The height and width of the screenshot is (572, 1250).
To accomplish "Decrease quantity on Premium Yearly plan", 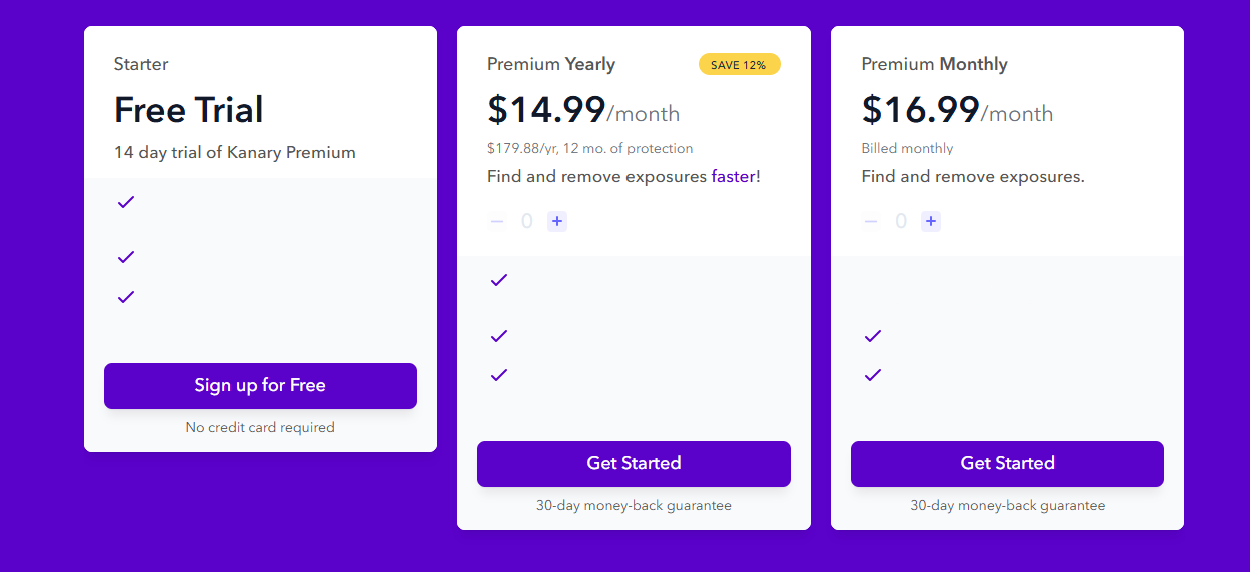I will point(497,221).
